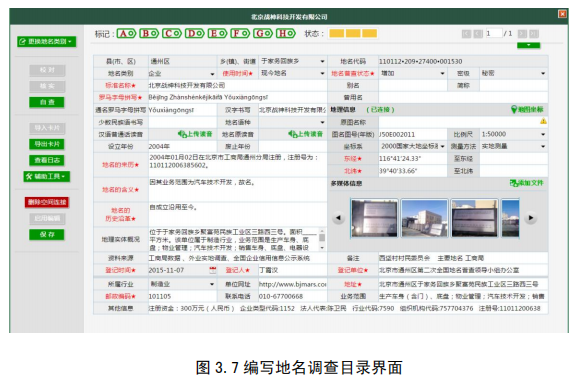This screenshot has height=381, width=578.
Task: Open the 更换地名类别 dropdown button
Action: (x=47, y=41)
